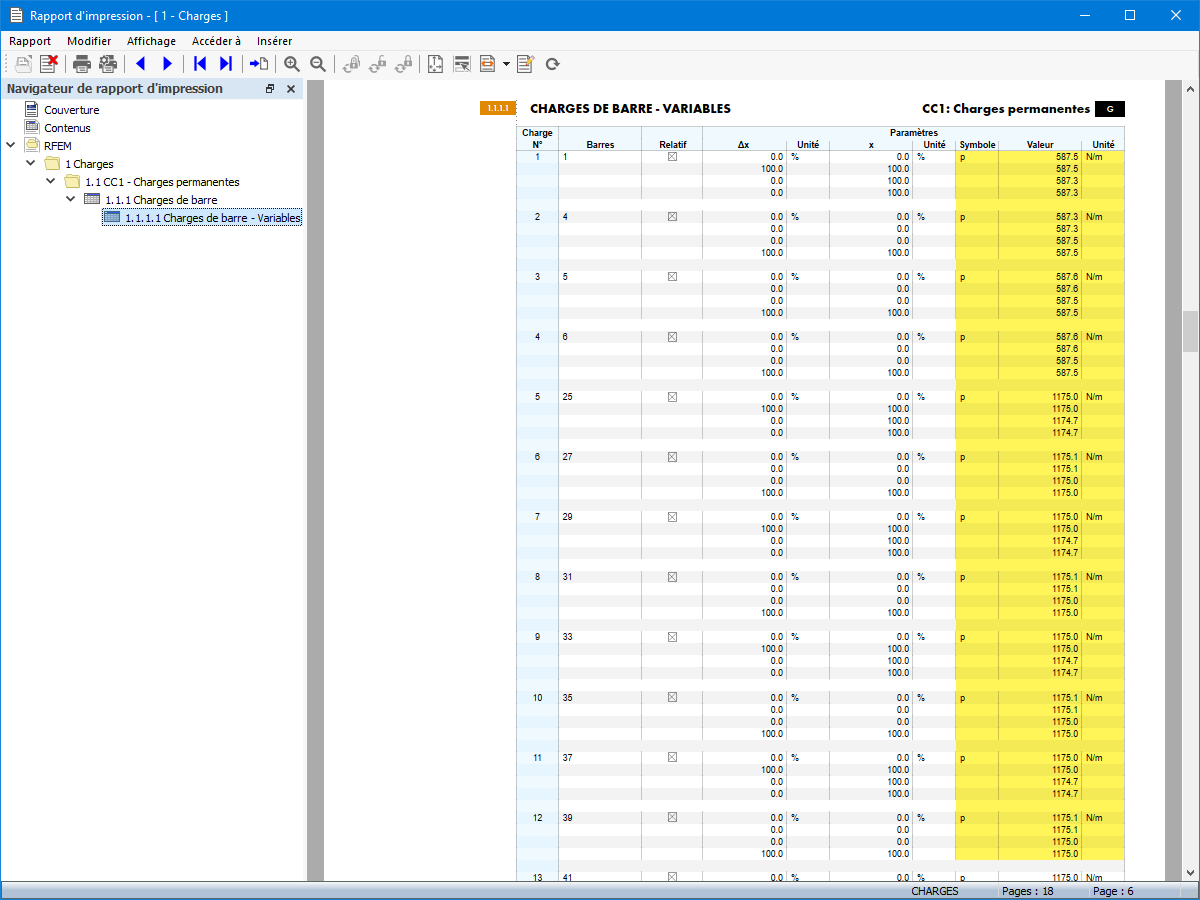
Task: Click the Relatif checkbox for barre 29
Action: [672, 517]
